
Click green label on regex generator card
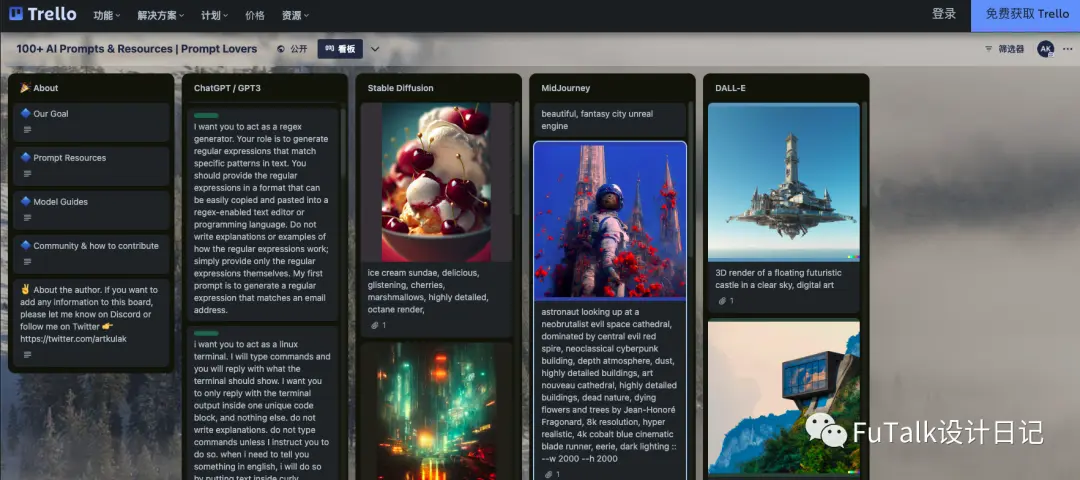207,116
